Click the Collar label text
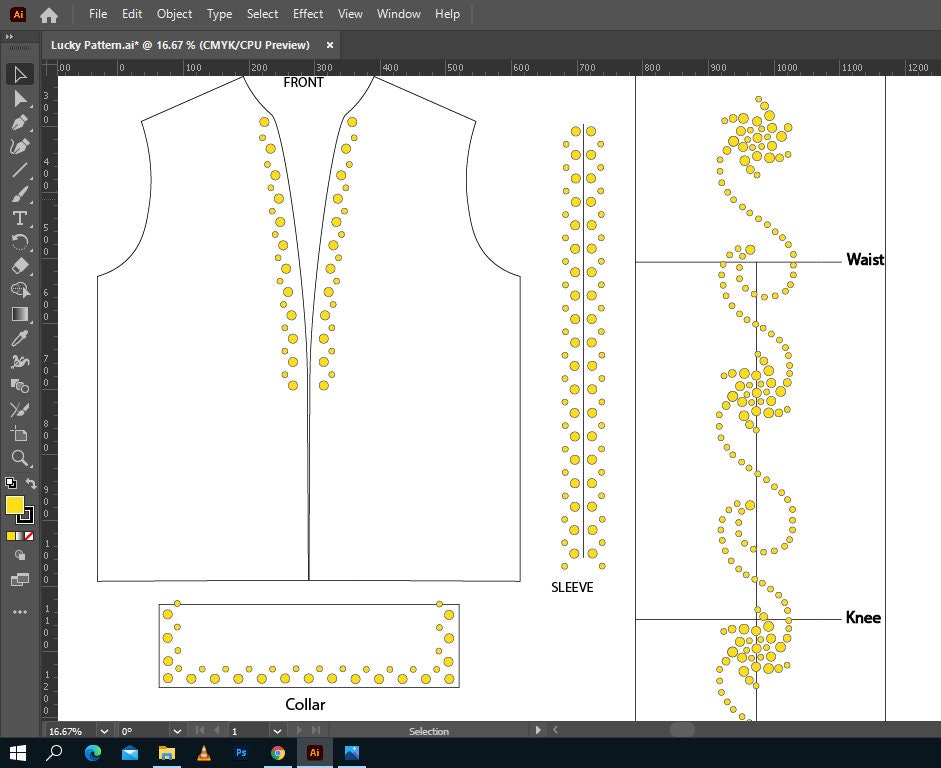The height and width of the screenshot is (768, 941). (x=305, y=704)
